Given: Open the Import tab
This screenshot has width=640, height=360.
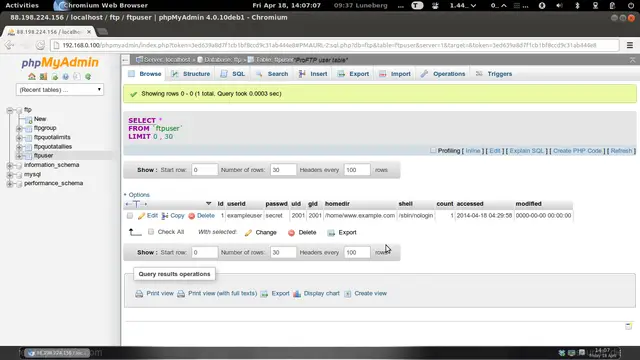Looking at the screenshot, I should [x=395, y=74].
